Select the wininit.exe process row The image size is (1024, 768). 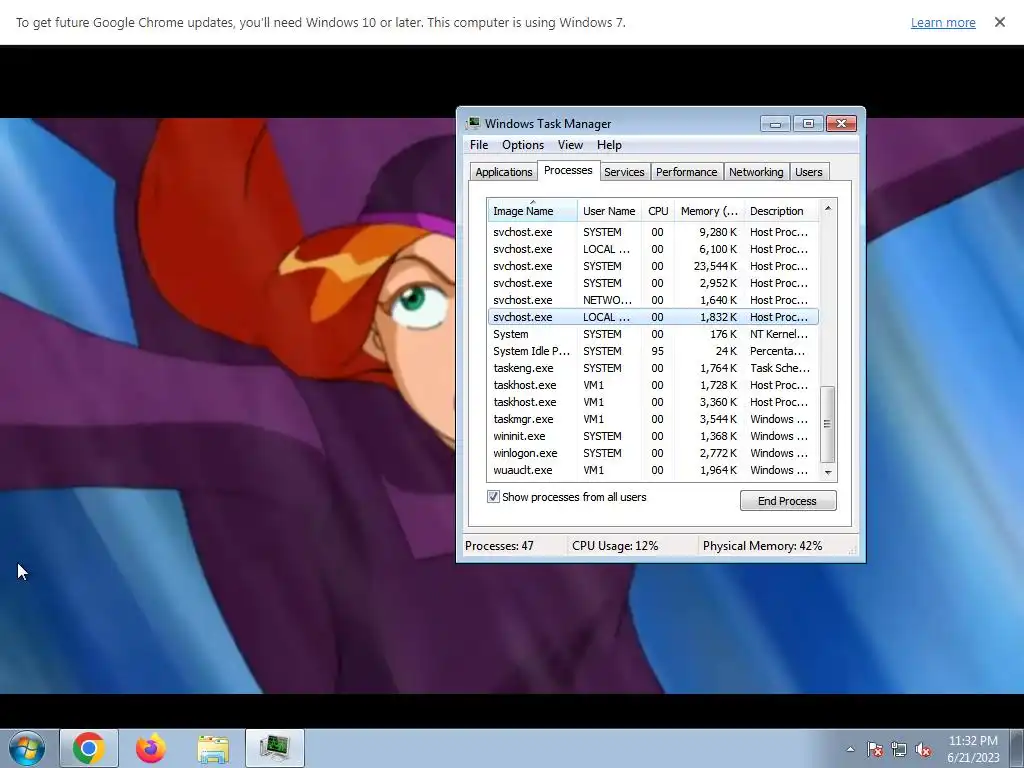point(653,436)
